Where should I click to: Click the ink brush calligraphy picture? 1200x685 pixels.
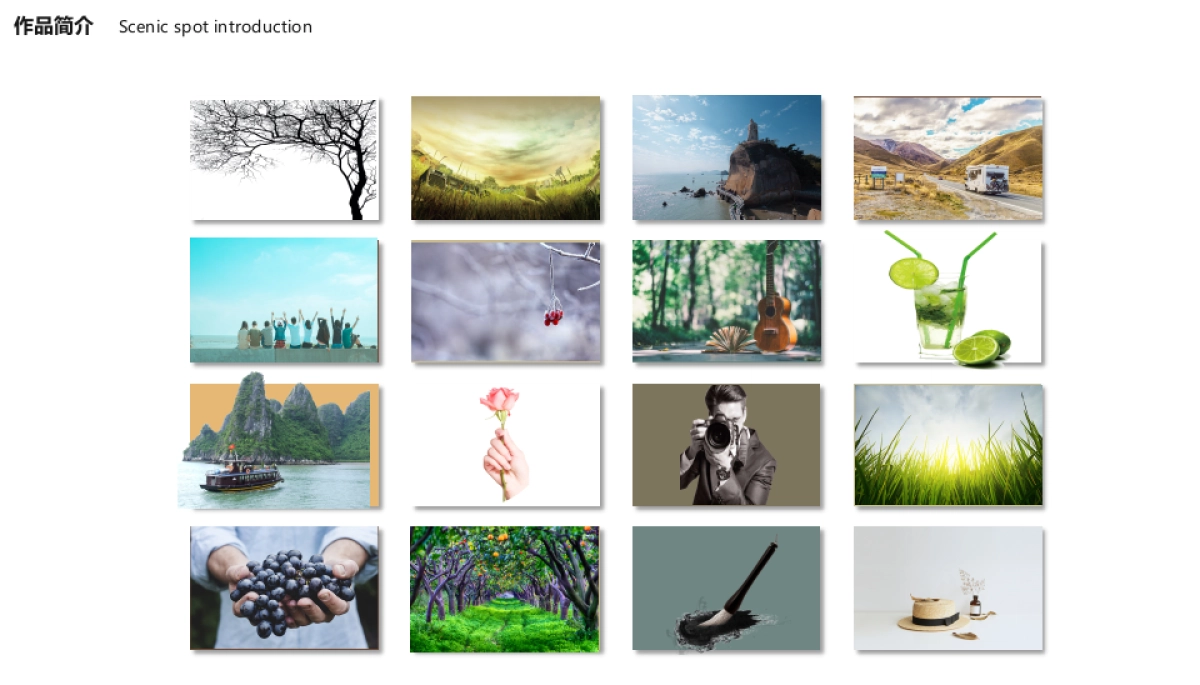click(x=726, y=588)
